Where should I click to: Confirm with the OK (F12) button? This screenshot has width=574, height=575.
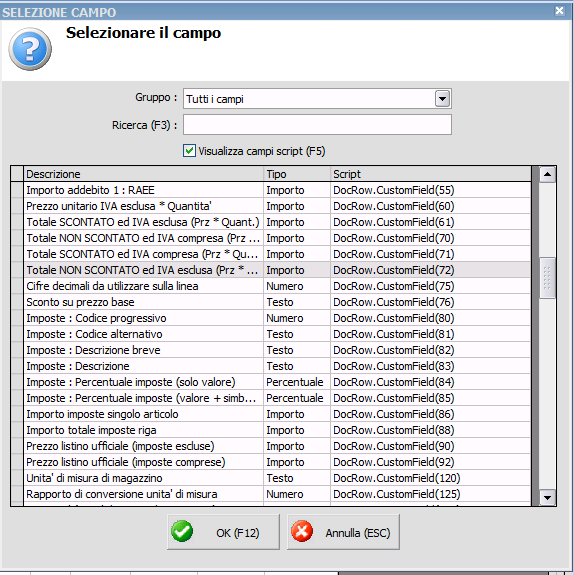[223, 532]
